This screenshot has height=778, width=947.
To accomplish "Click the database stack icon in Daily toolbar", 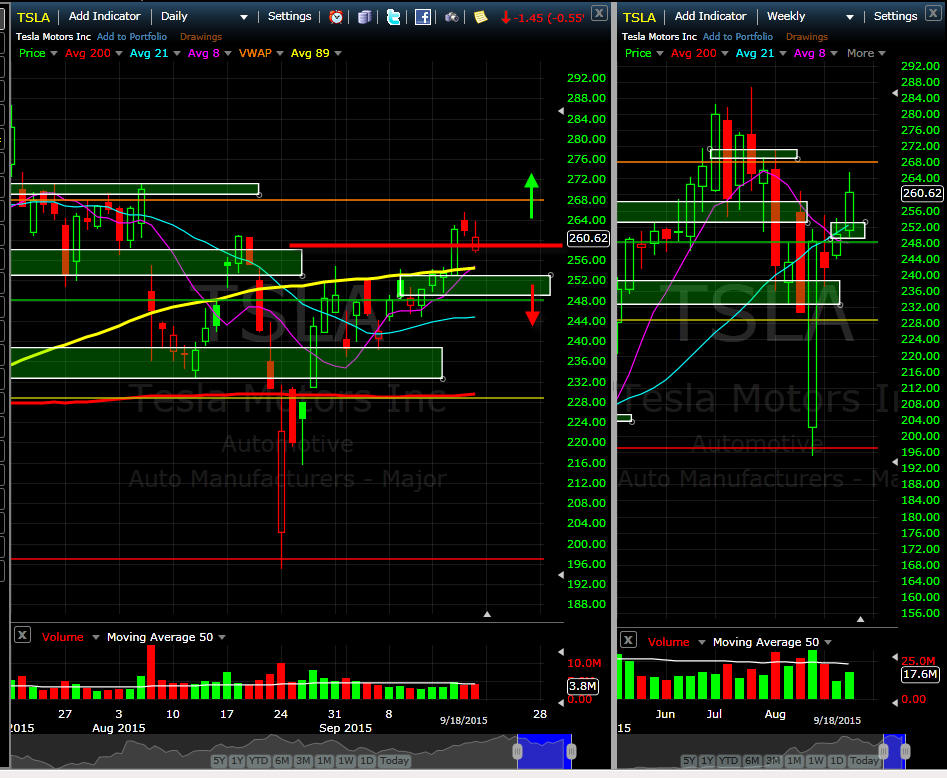I will coord(364,17).
